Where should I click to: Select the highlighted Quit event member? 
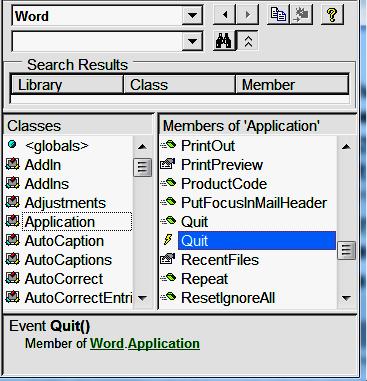pos(257,241)
